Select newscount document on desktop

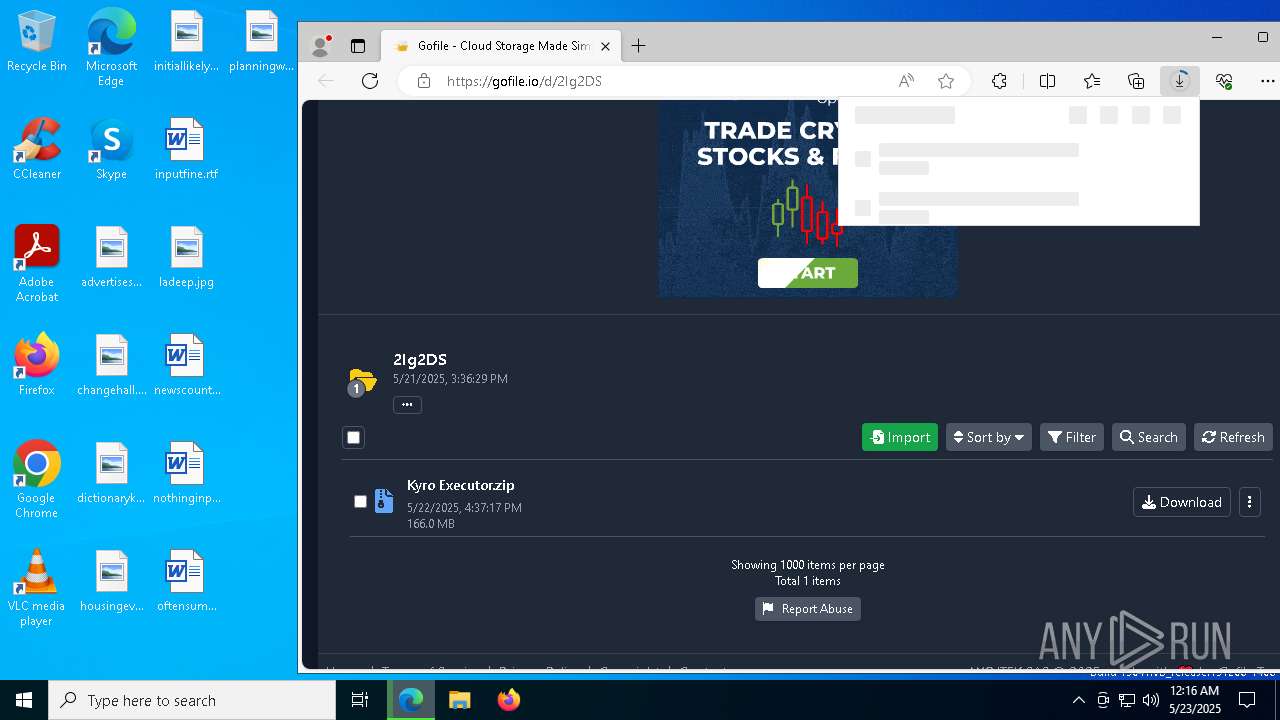click(186, 365)
